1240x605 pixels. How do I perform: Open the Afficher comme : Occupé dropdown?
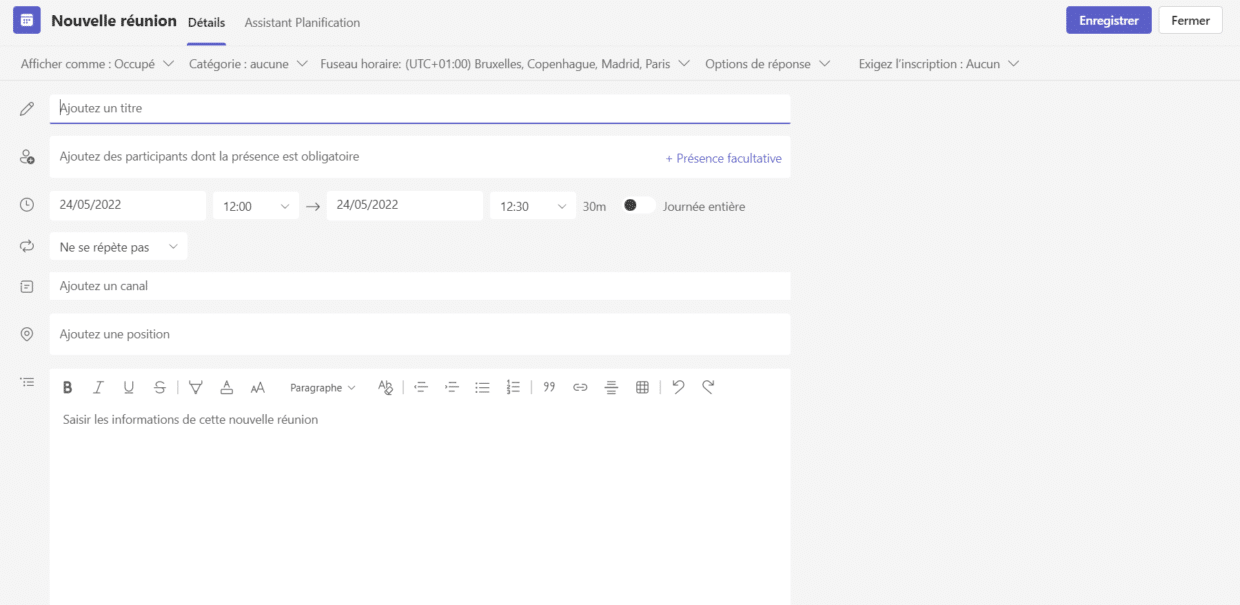pos(97,64)
